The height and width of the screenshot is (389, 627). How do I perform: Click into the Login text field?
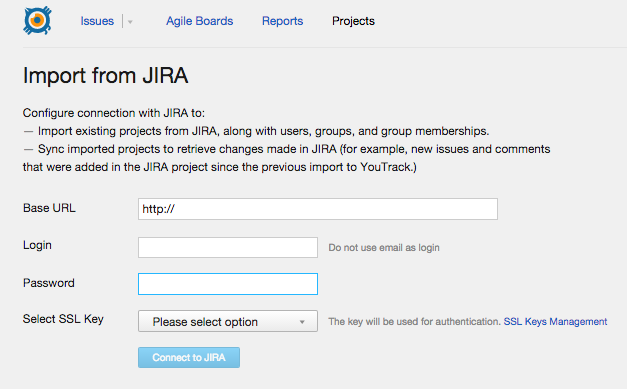tap(228, 247)
